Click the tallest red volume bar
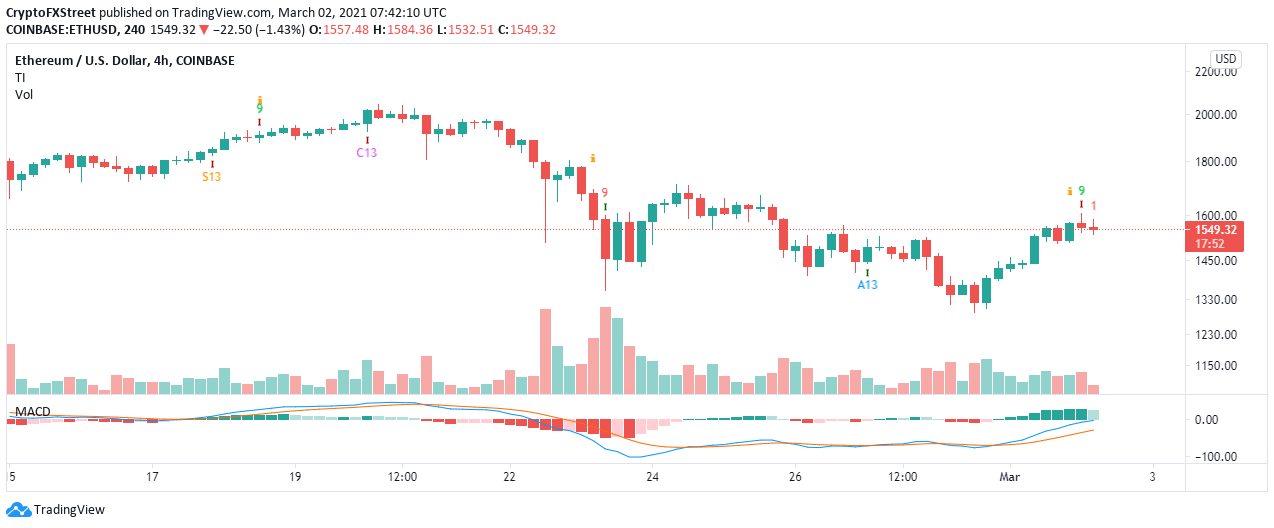The width and height of the screenshot is (1274, 528). tap(605, 350)
